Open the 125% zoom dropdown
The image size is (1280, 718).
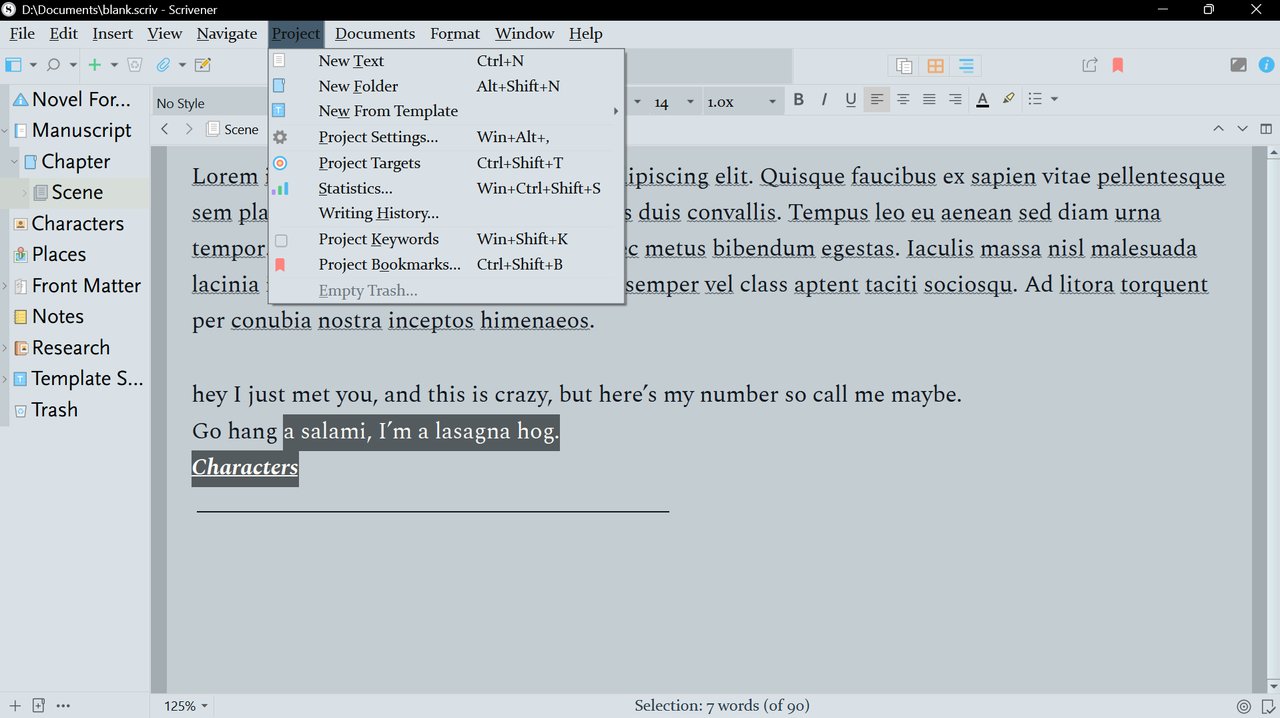(x=186, y=706)
